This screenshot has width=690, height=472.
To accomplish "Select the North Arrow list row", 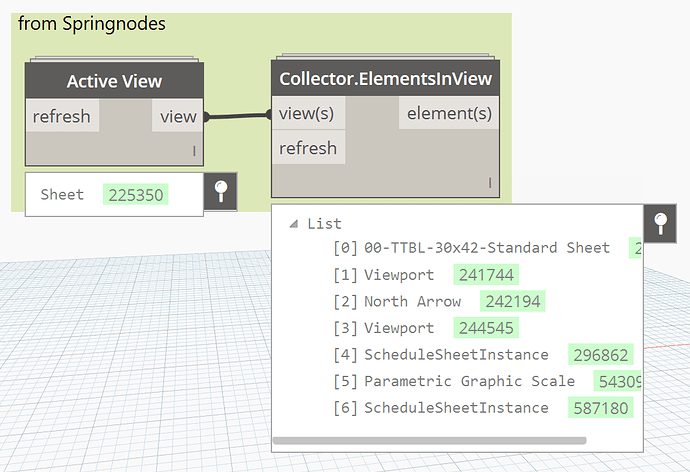I will pos(439,301).
